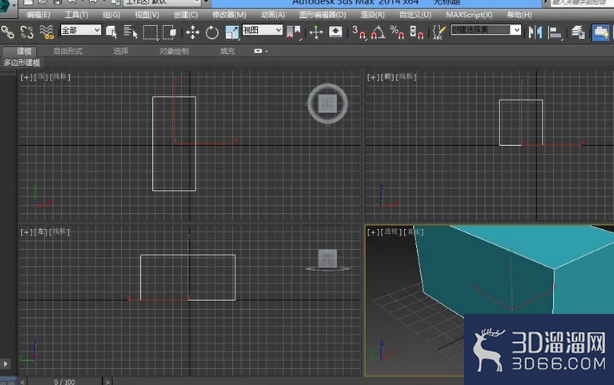Image resolution: width=614 pixels, height=385 pixels.
Task: Click the time slider previous frame arrow
Action: click(23, 381)
